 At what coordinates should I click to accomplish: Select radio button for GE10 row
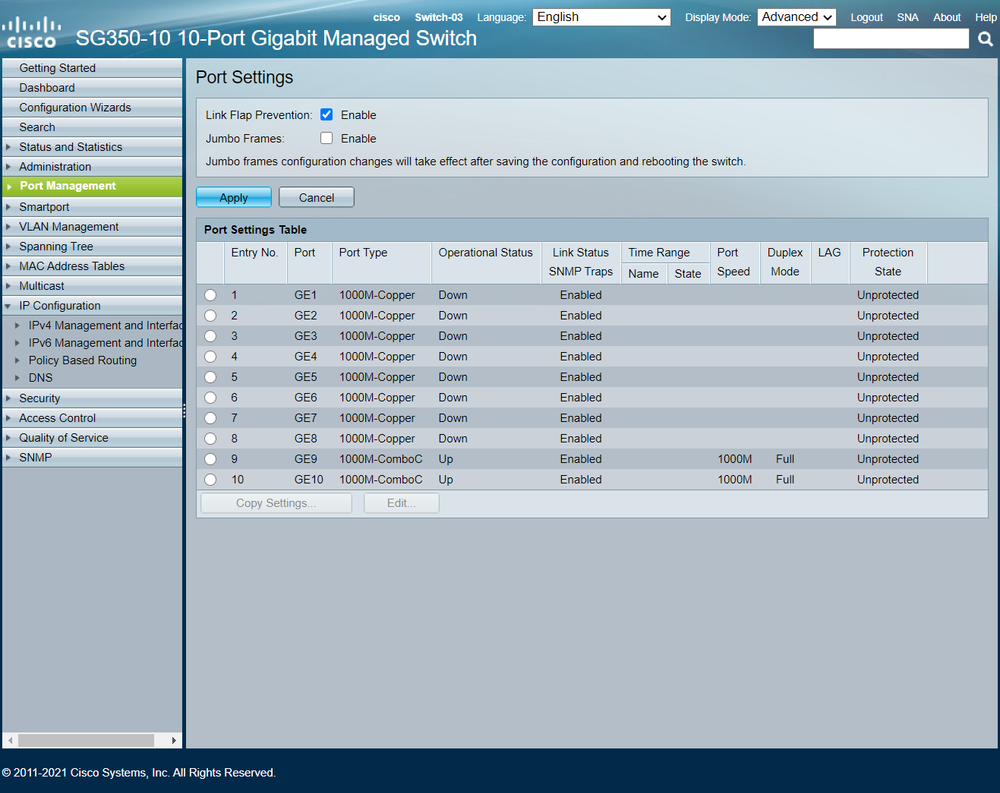coord(210,480)
